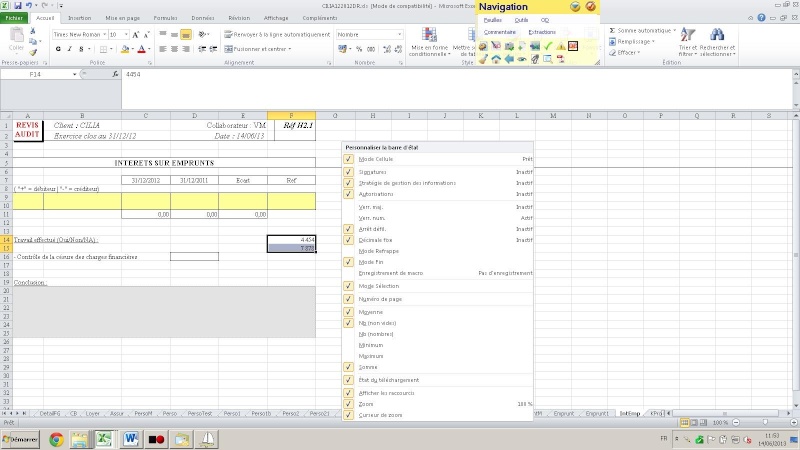
Task: Open Trier et filtrer dropdown
Action: tap(687, 42)
